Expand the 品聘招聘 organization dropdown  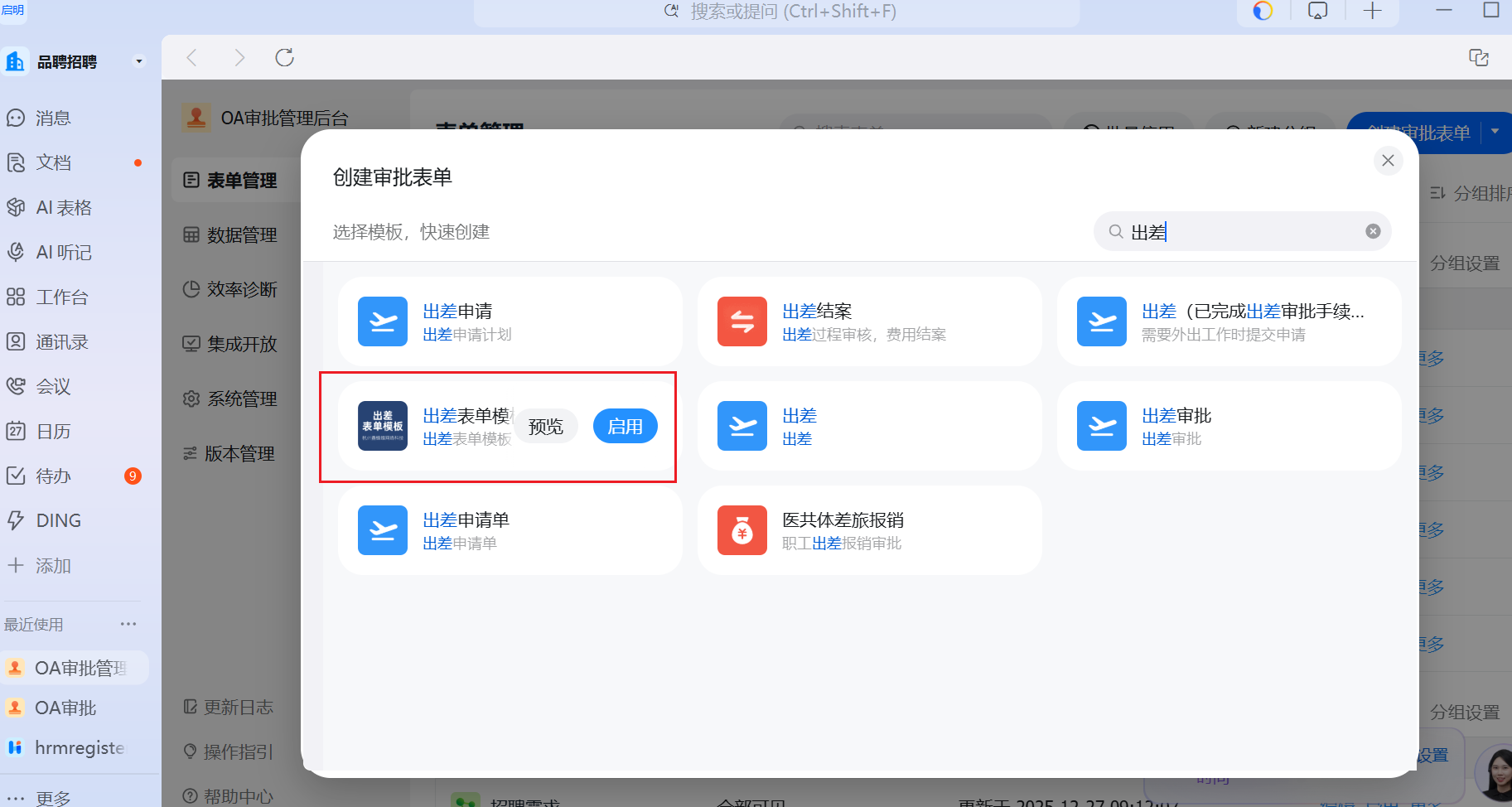(139, 61)
